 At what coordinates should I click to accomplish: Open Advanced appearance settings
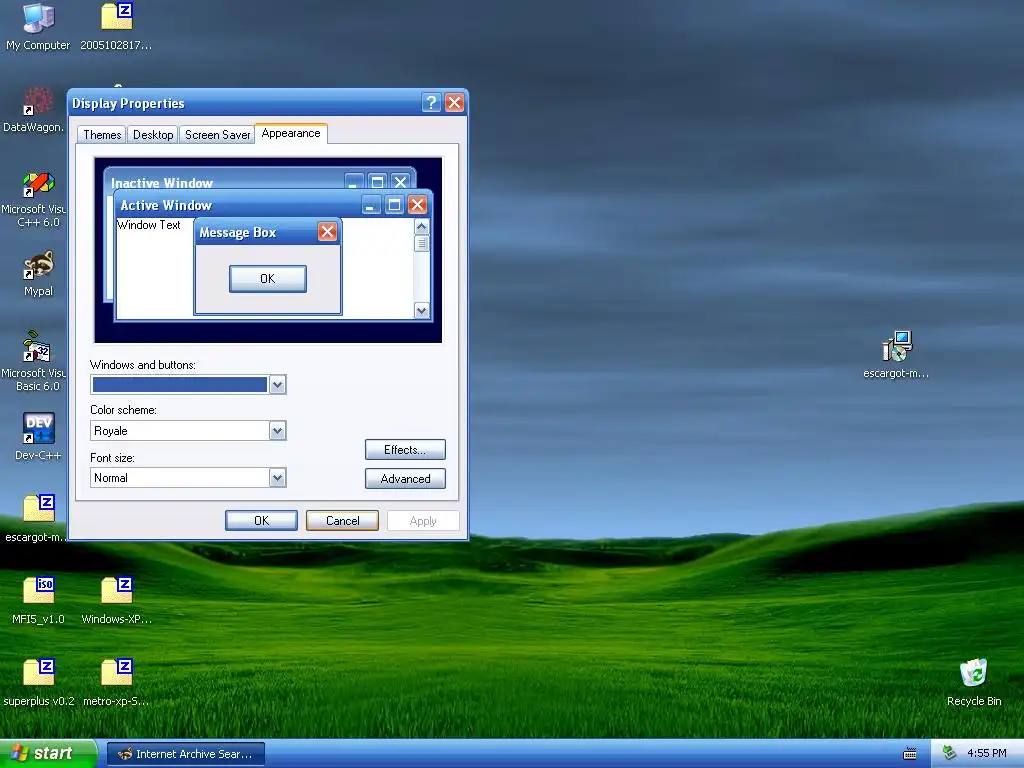click(406, 479)
